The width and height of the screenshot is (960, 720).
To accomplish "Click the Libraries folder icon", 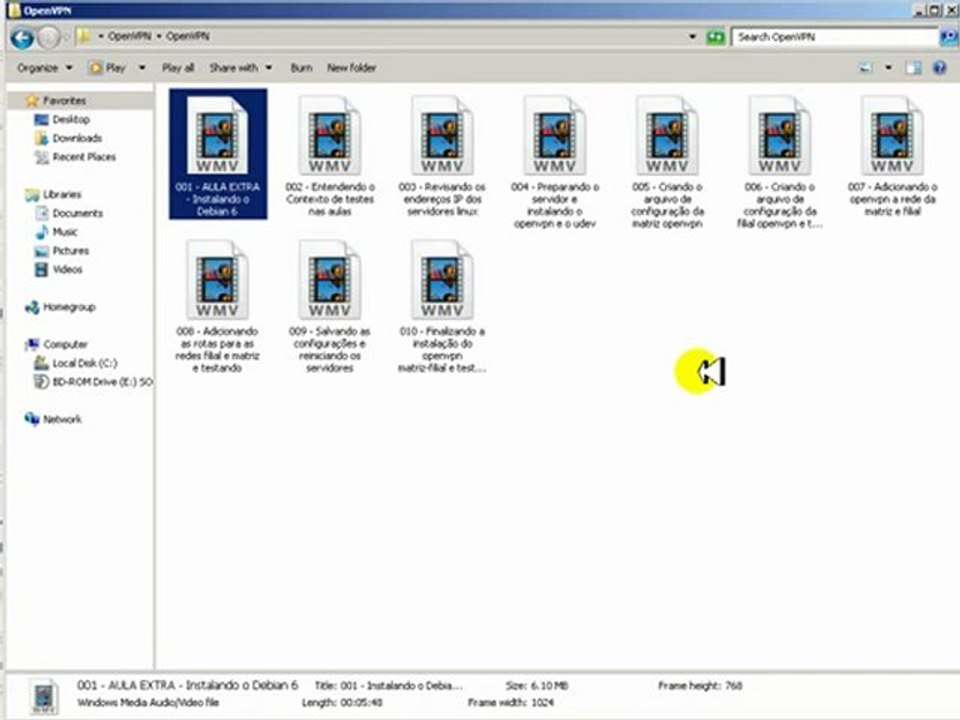I will coord(32,195).
